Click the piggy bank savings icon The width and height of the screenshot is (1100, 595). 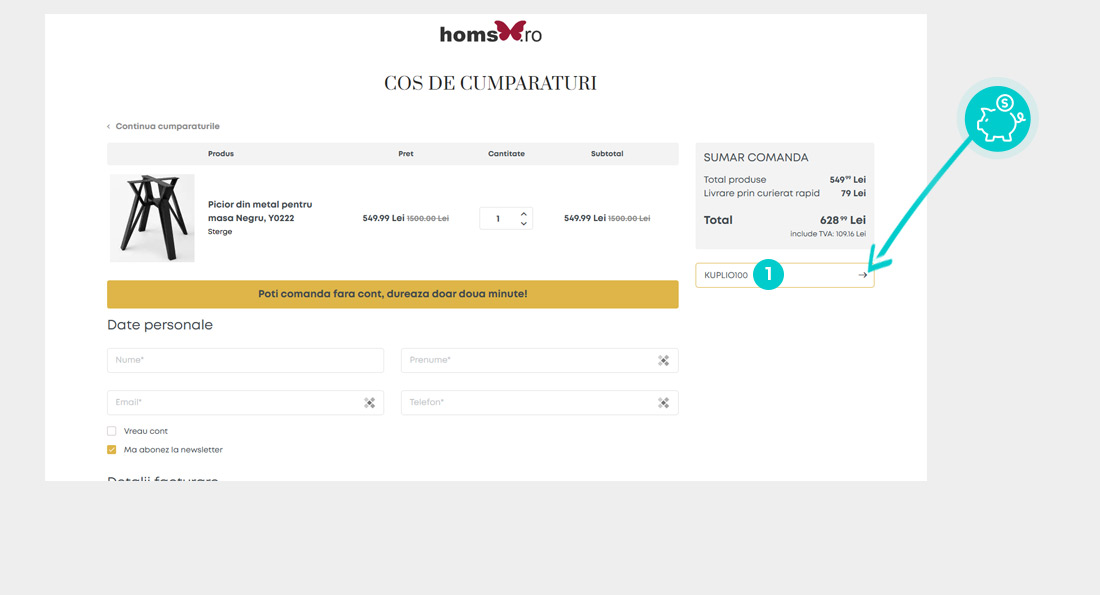point(996,118)
